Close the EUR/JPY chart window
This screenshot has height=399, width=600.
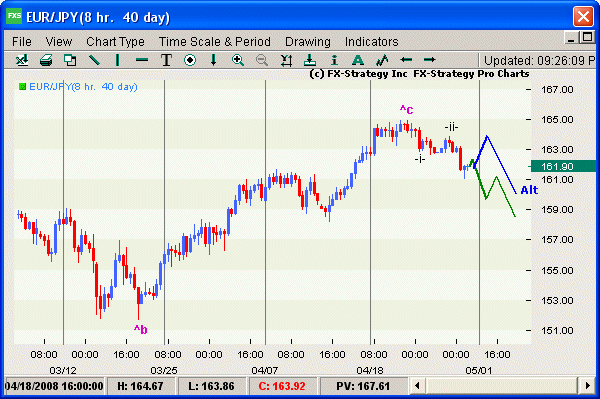(x=583, y=17)
